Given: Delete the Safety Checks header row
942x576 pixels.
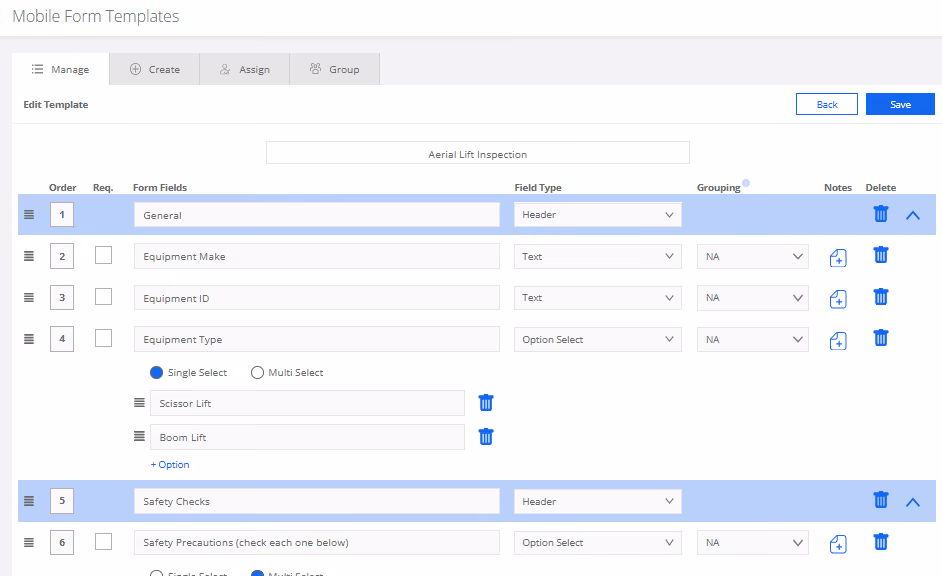Looking at the screenshot, I should pyautogui.click(x=881, y=500).
